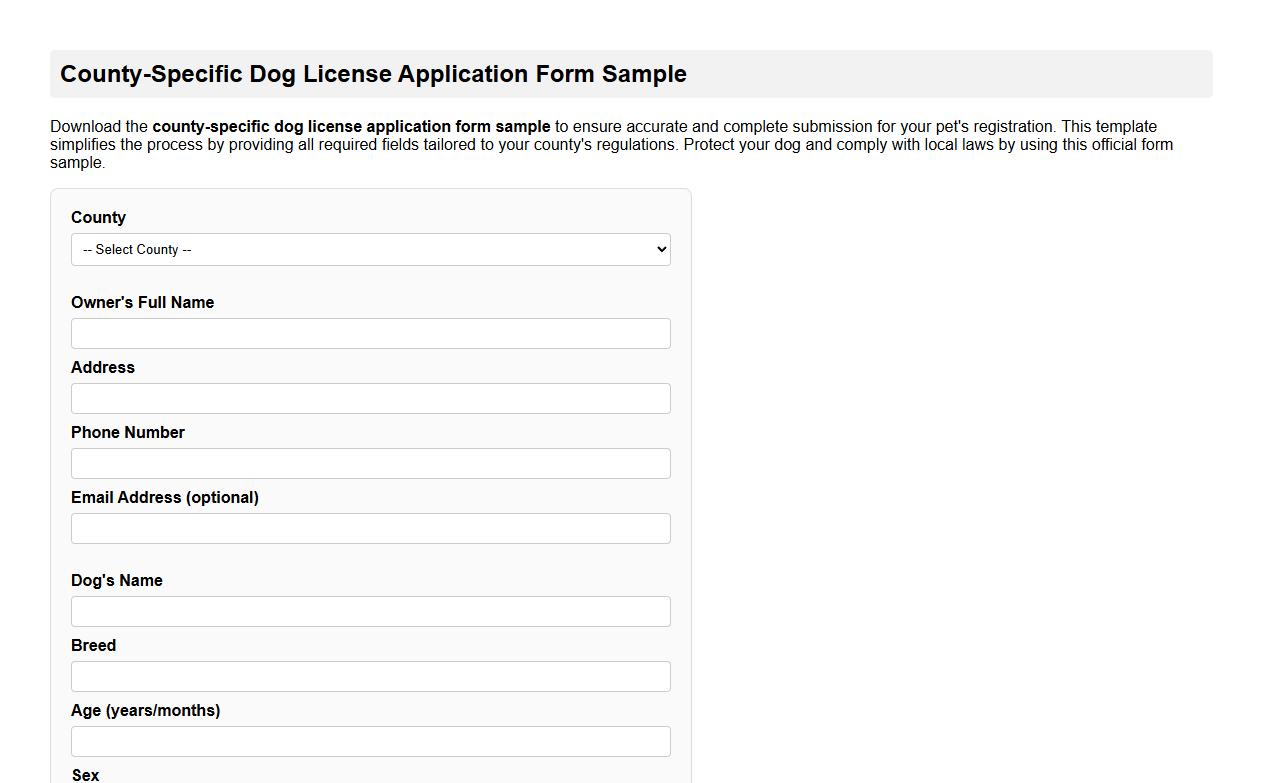Open the County selection dropdown
This screenshot has height=783, width=1263.
coord(370,249)
